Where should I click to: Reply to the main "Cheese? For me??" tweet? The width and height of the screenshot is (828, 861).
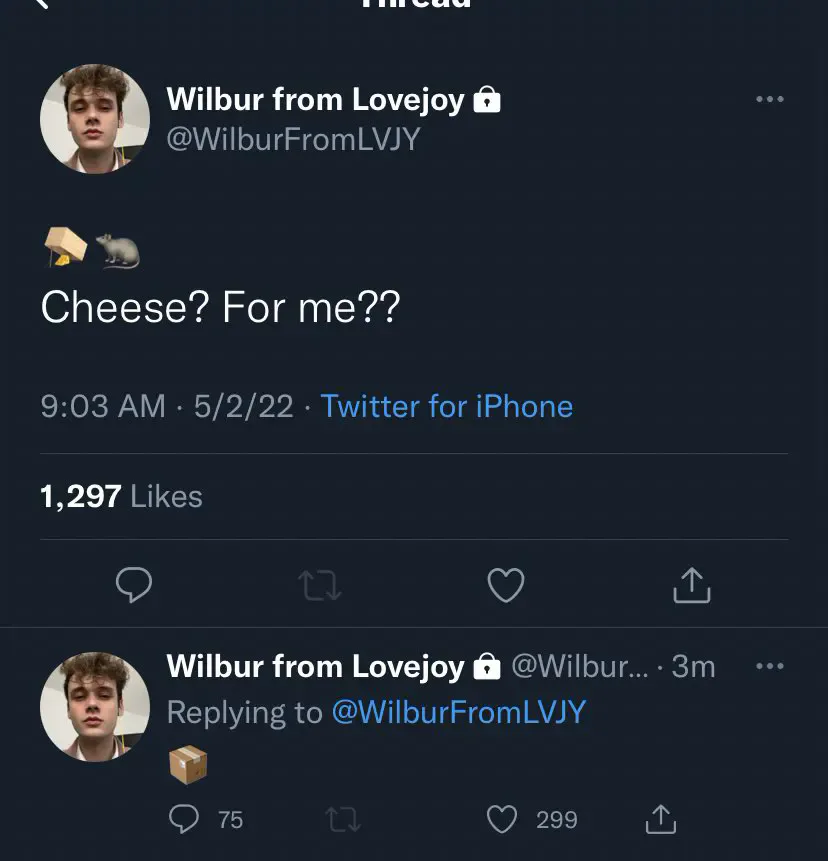tap(134, 585)
